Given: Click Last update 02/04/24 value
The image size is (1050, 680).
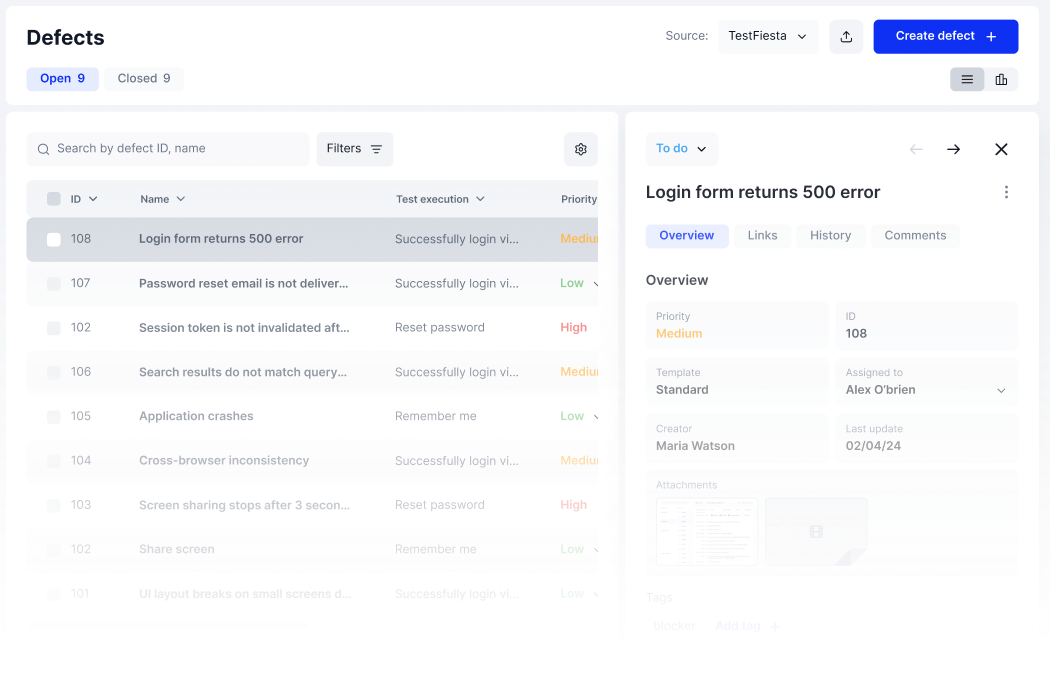Looking at the screenshot, I should [x=873, y=446].
